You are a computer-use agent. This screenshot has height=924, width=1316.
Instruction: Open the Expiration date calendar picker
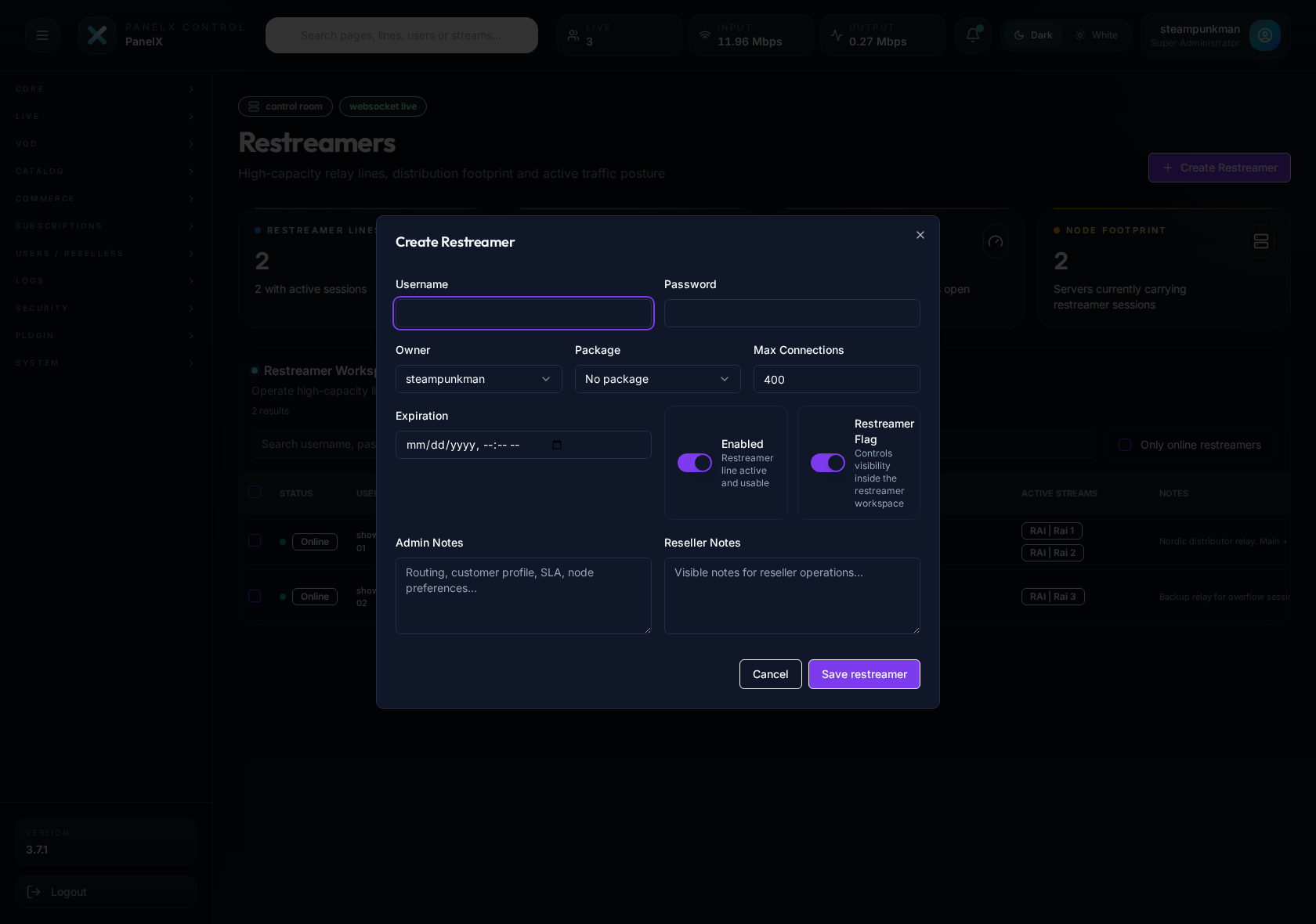(557, 445)
